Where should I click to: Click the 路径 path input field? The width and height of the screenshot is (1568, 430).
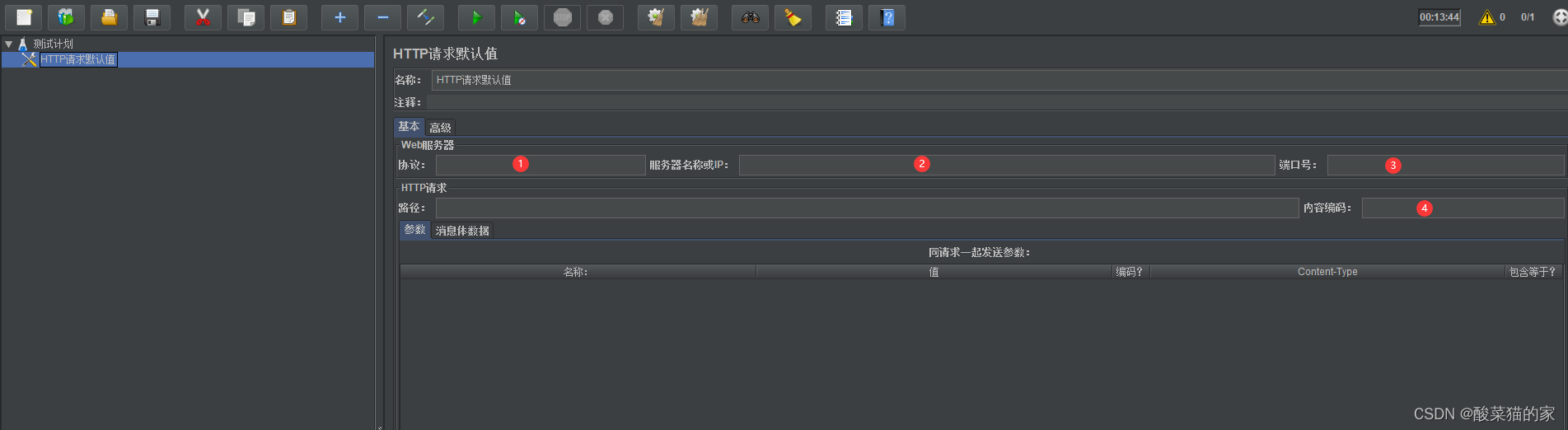[867, 208]
